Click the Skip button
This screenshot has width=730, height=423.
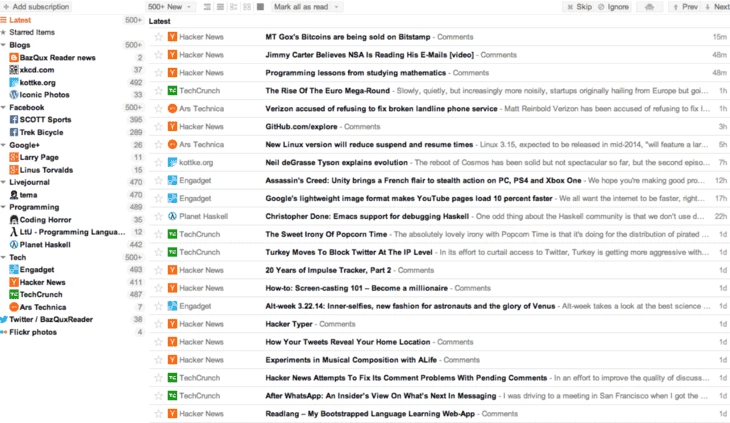pos(580,7)
